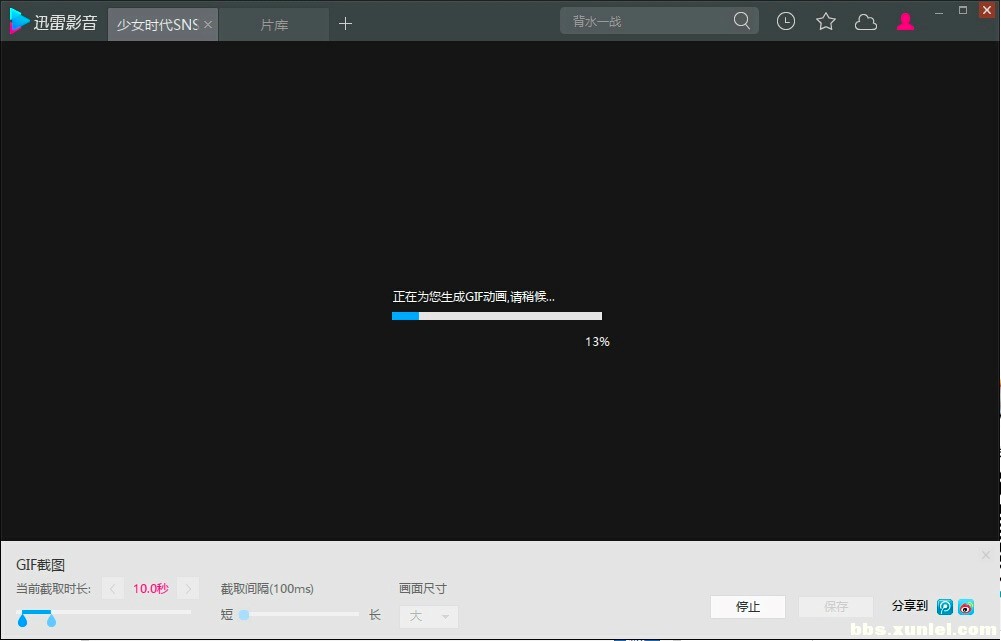Image resolution: width=1001 pixels, height=641 pixels.
Task: Share GIF to Weibo icon
Action: 966,607
